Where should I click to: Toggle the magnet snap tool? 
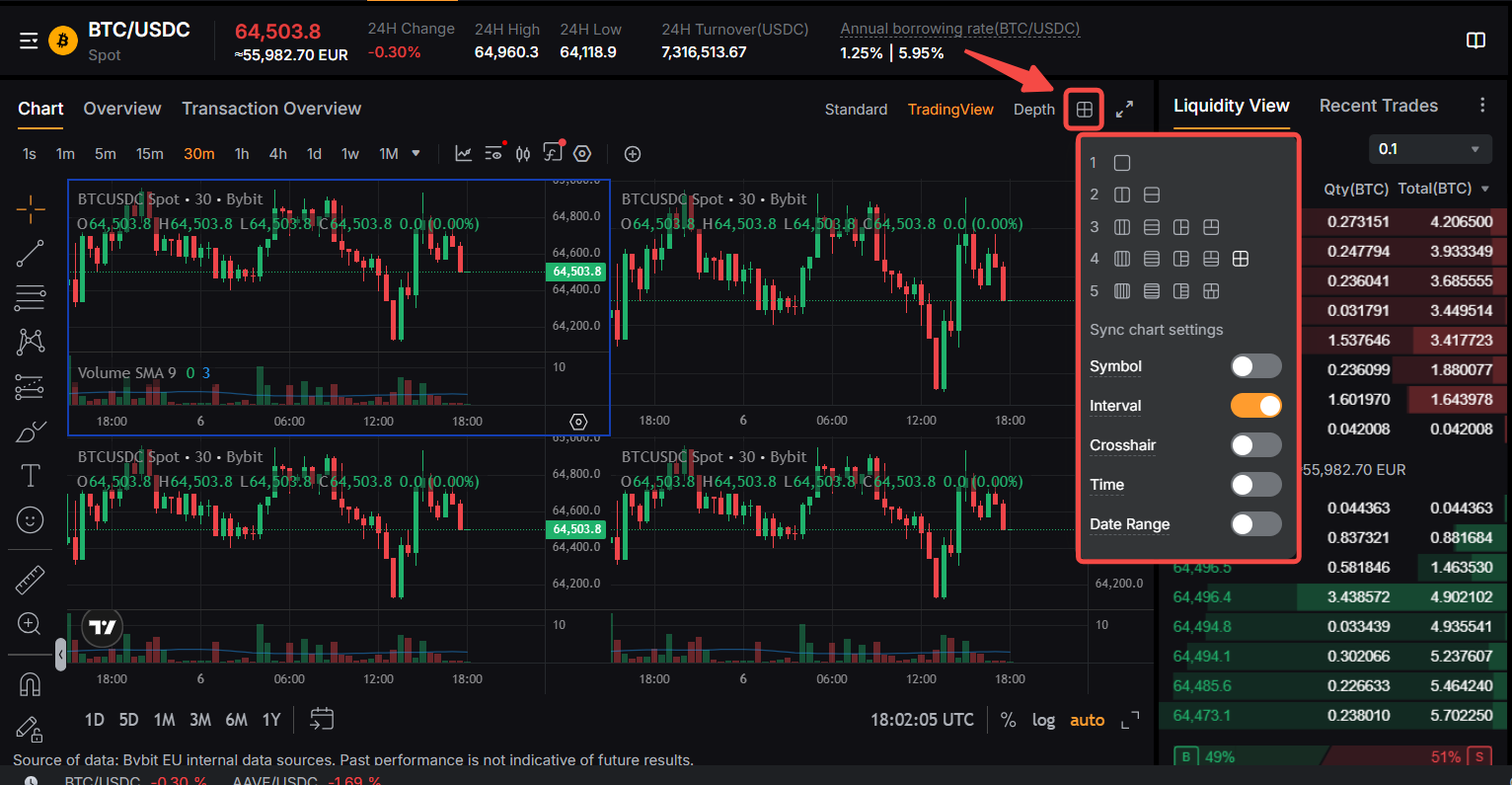[31, 683]
